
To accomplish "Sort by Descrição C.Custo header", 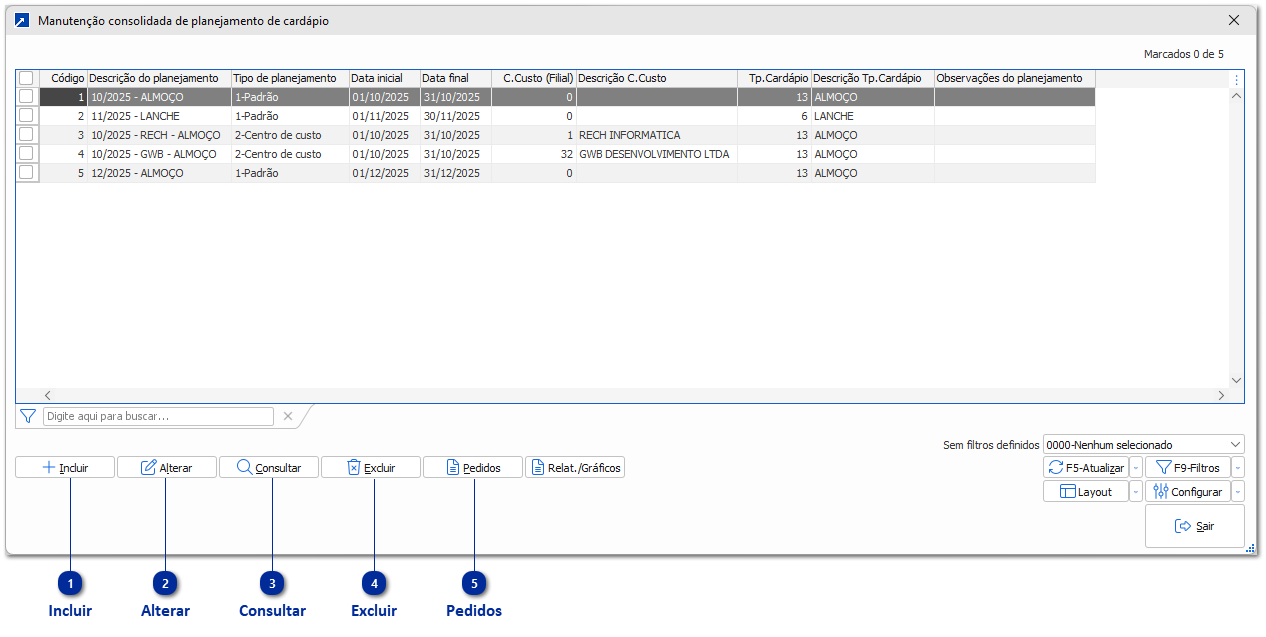I will click(x=656, y=78).
